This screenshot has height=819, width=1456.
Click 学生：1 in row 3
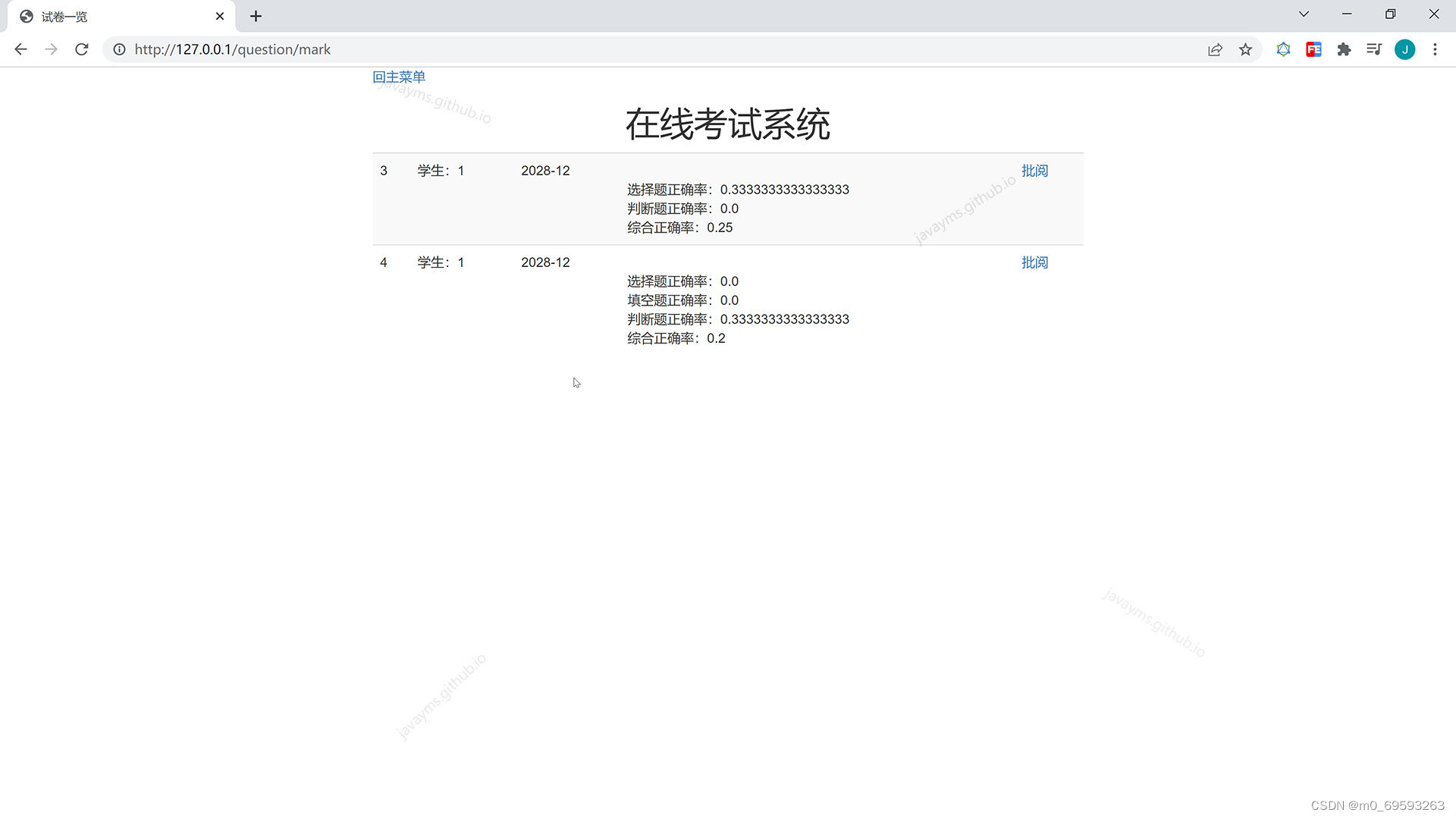[441, 171]
